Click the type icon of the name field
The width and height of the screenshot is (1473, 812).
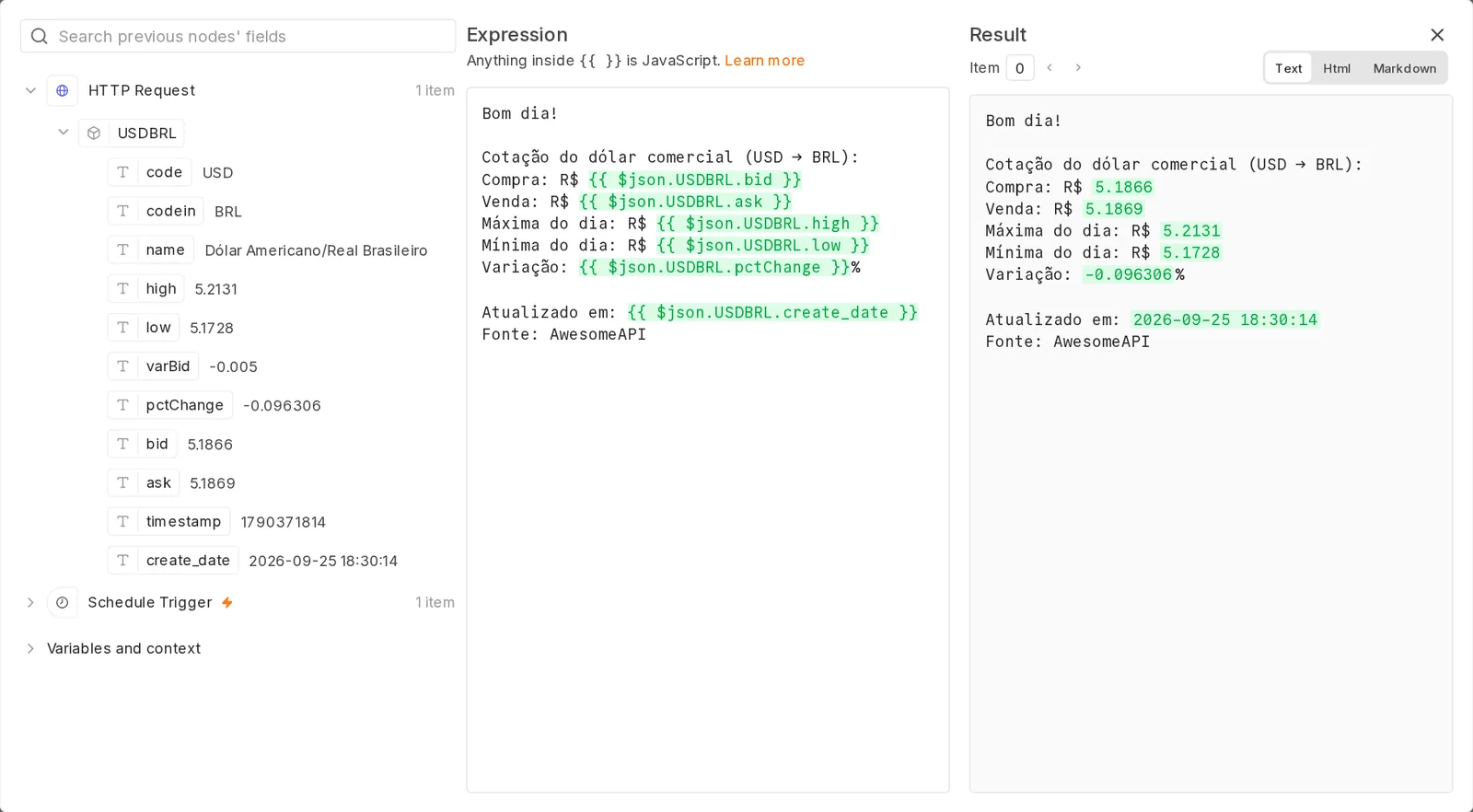click(122, 249)
